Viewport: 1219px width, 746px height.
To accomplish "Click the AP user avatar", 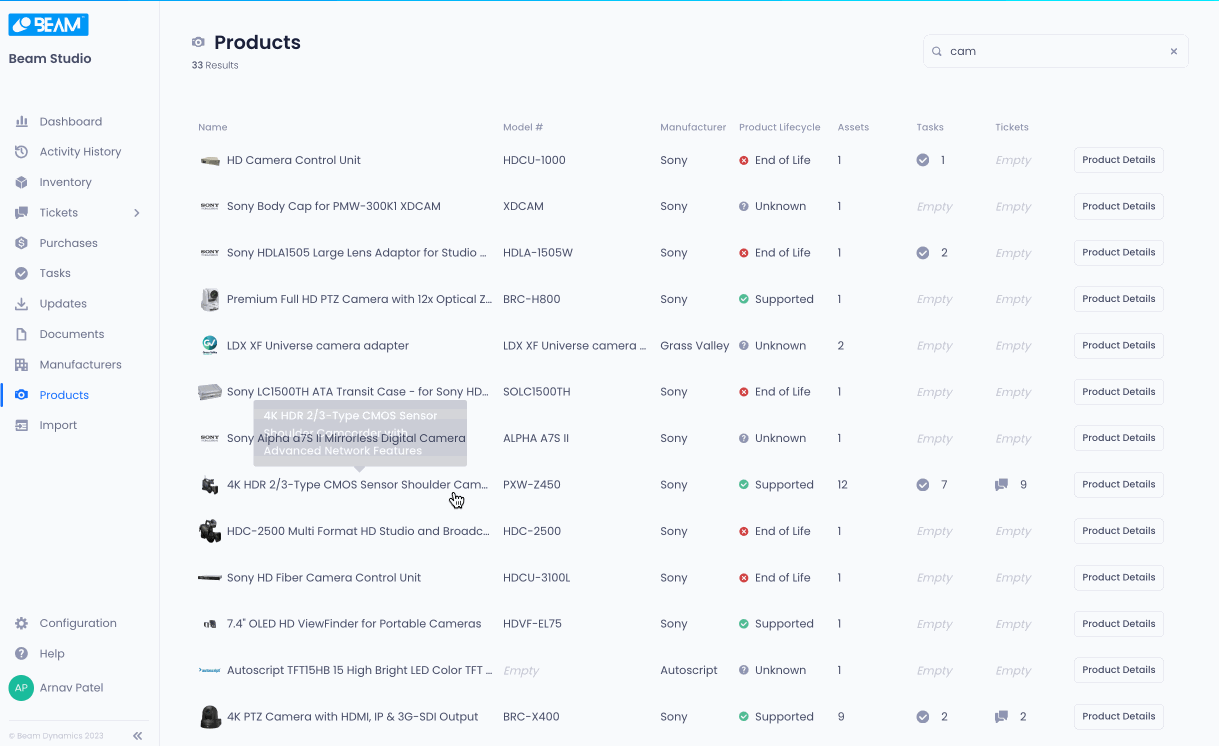I will (21, 688).
